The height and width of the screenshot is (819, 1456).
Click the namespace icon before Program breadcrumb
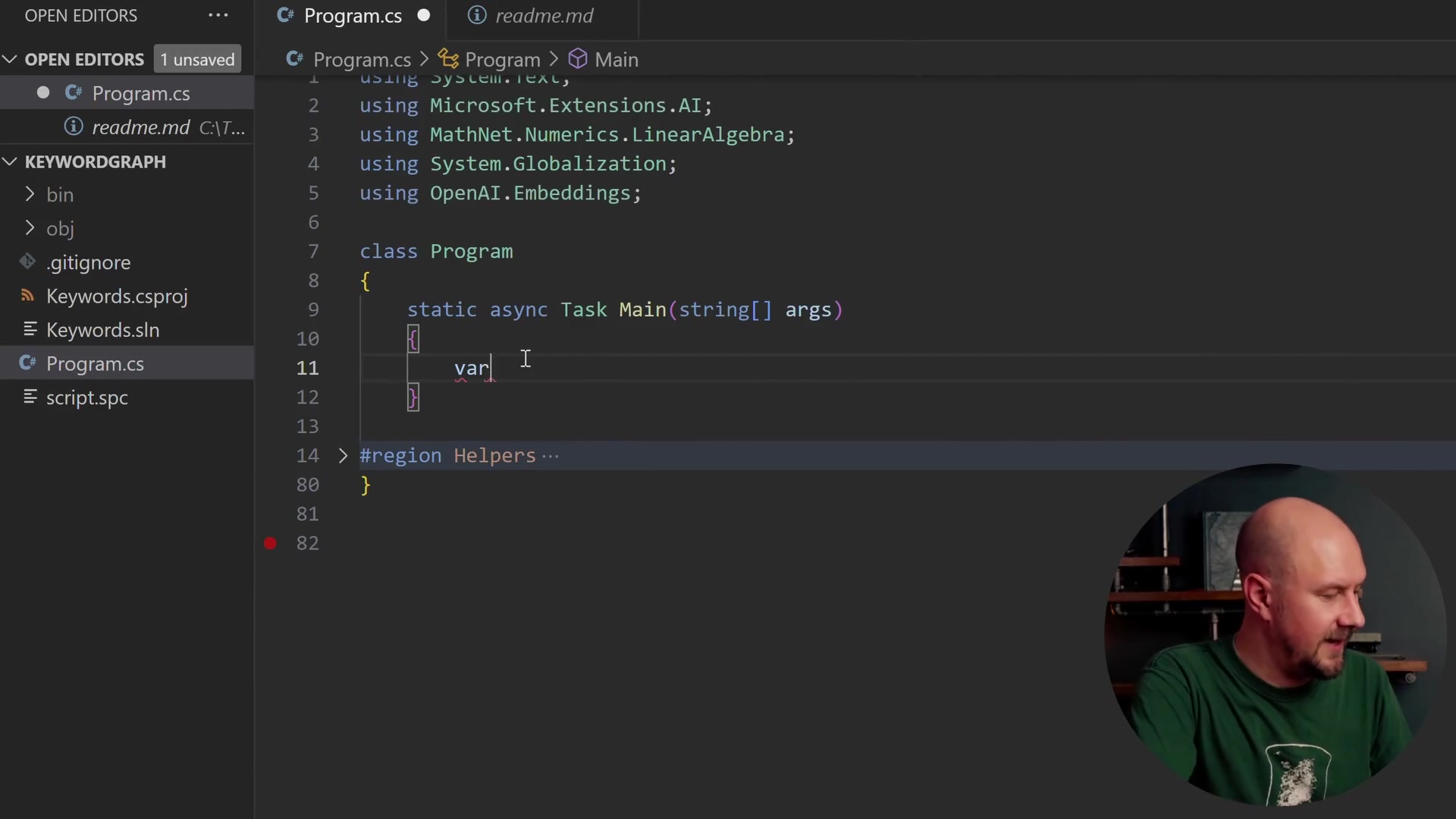point(449,58)
